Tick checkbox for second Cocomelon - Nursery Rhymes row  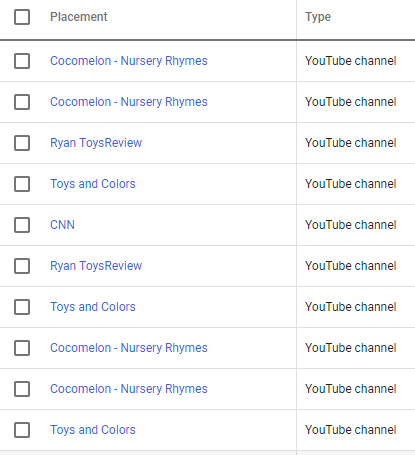pyautogui.click(x=22, y=102)
